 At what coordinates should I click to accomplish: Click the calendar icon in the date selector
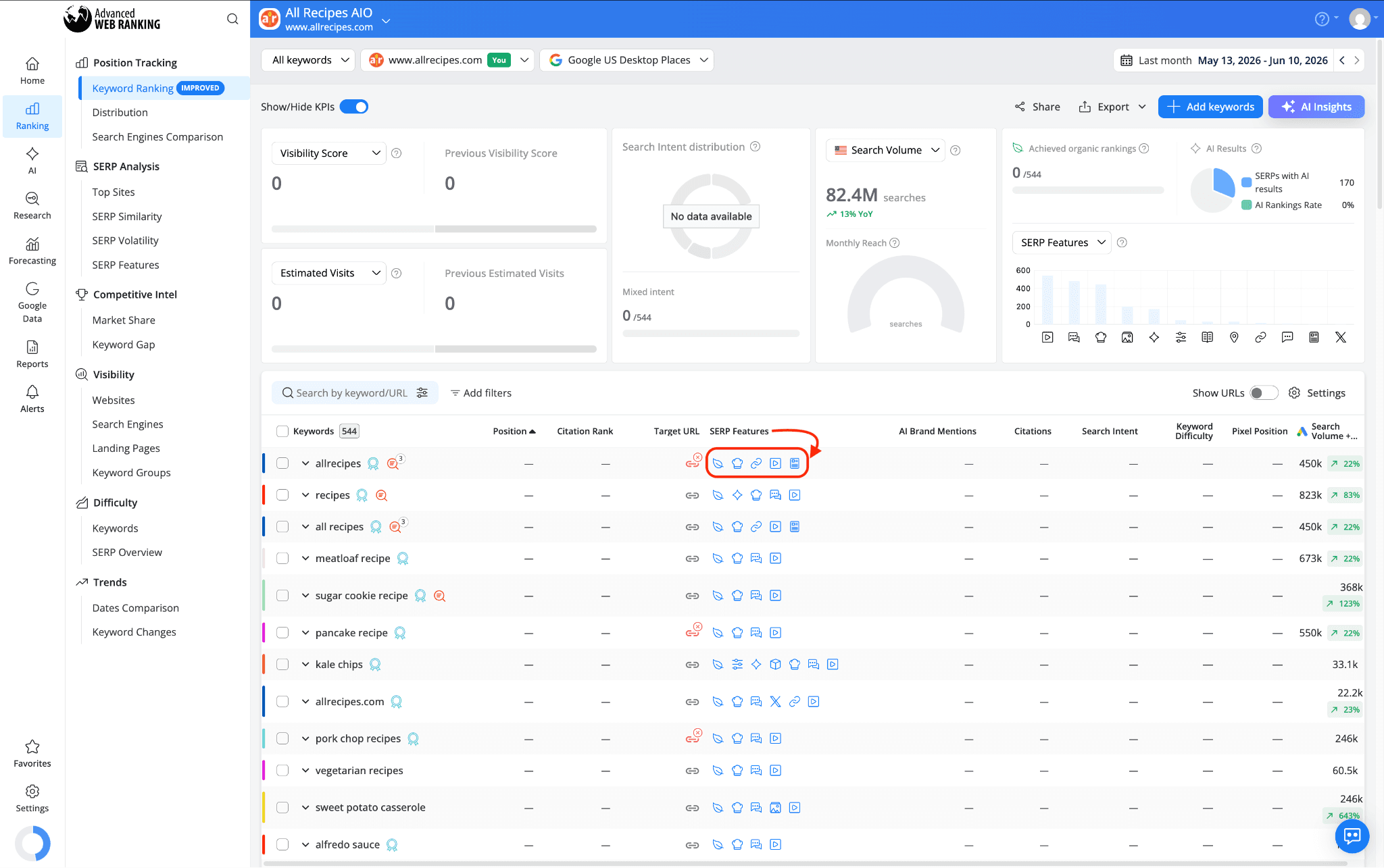tap(1127, 60)
